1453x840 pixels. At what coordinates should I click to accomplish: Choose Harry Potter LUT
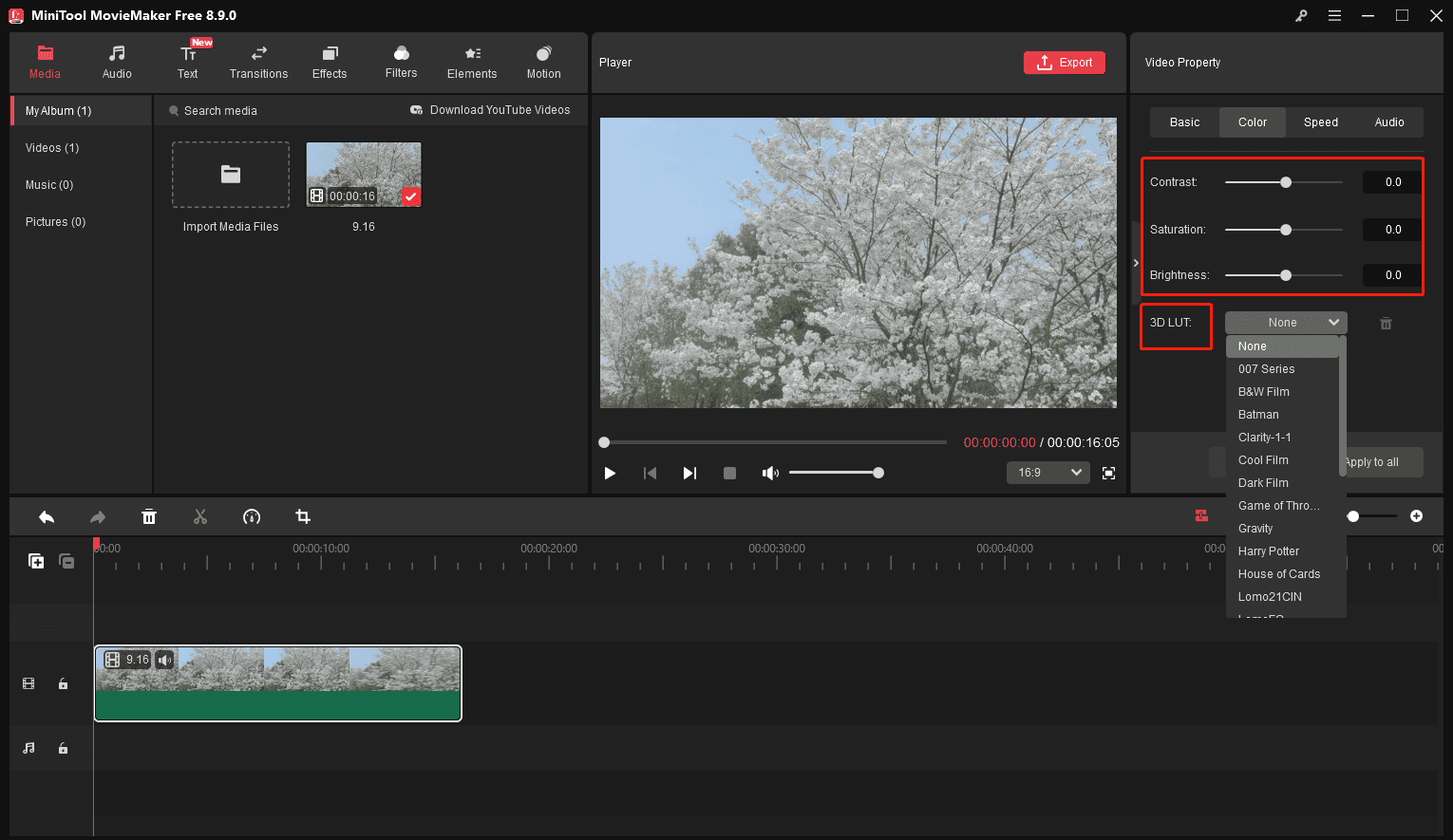[1282, 551]
